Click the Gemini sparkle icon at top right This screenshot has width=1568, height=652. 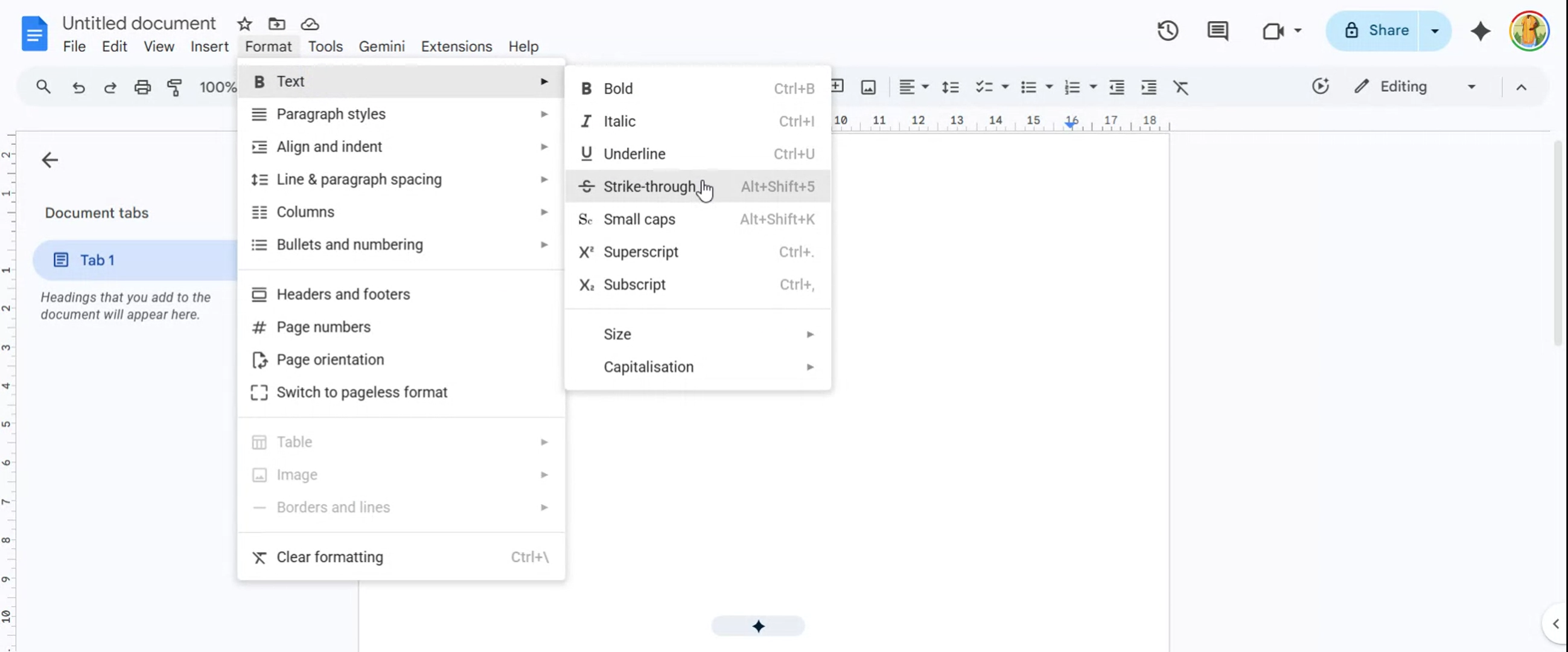click(x=1480, y=30)
